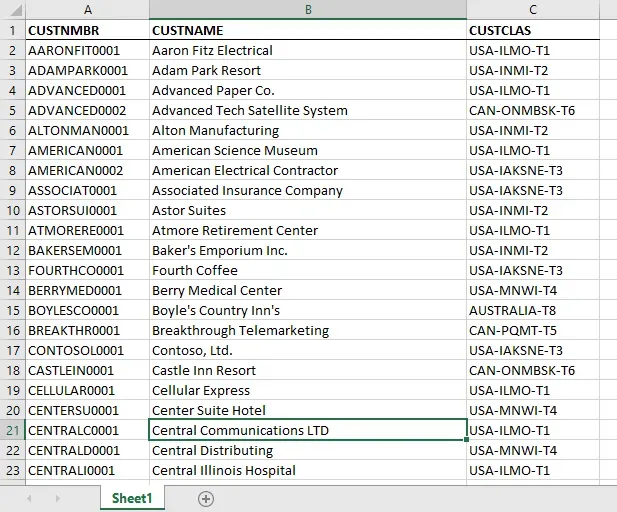Add a new sheet with the plus button
Screen dimensions: 617x512
(x=206, y=498)
